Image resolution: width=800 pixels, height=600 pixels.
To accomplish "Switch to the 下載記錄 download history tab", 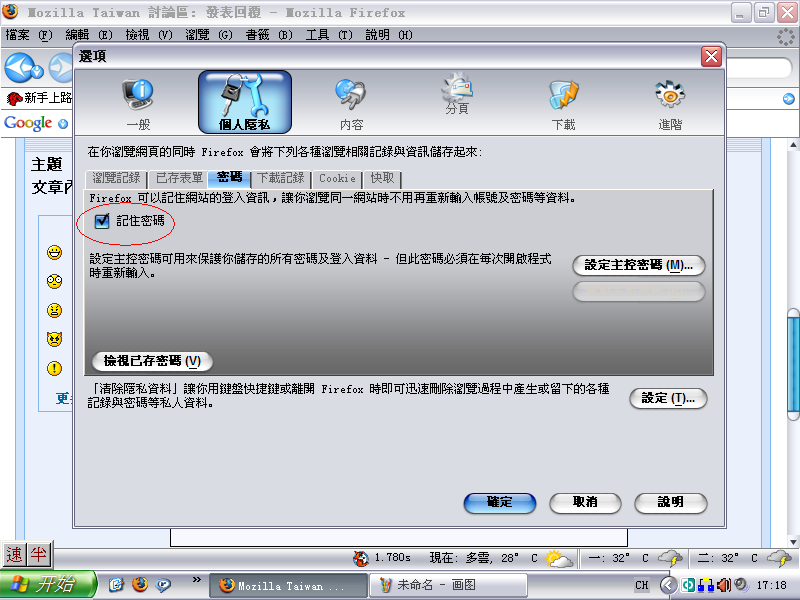I will pyautogui.click(x=281, y=178).
